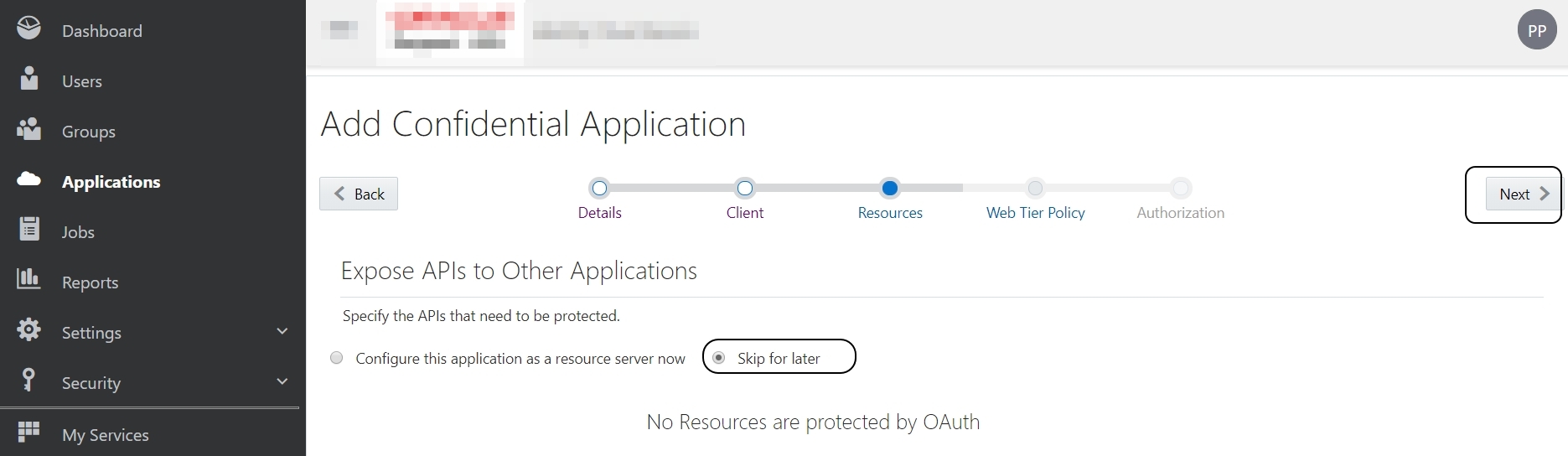The width and height of the screenshot is (1568, 456).
Task: Expand the Settings submenu chevron
Action: coord(282,332)
